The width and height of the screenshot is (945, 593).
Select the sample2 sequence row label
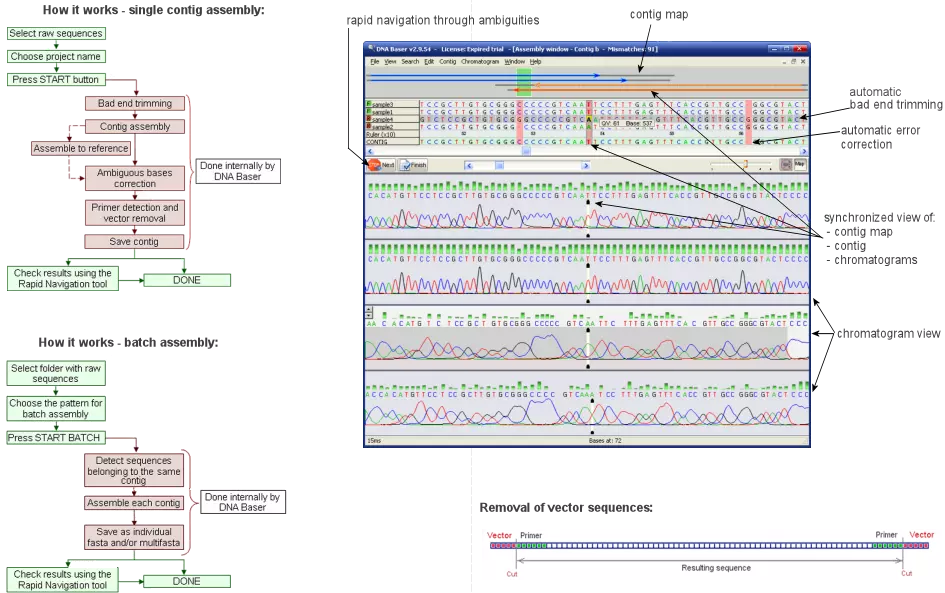pos(392,127)
